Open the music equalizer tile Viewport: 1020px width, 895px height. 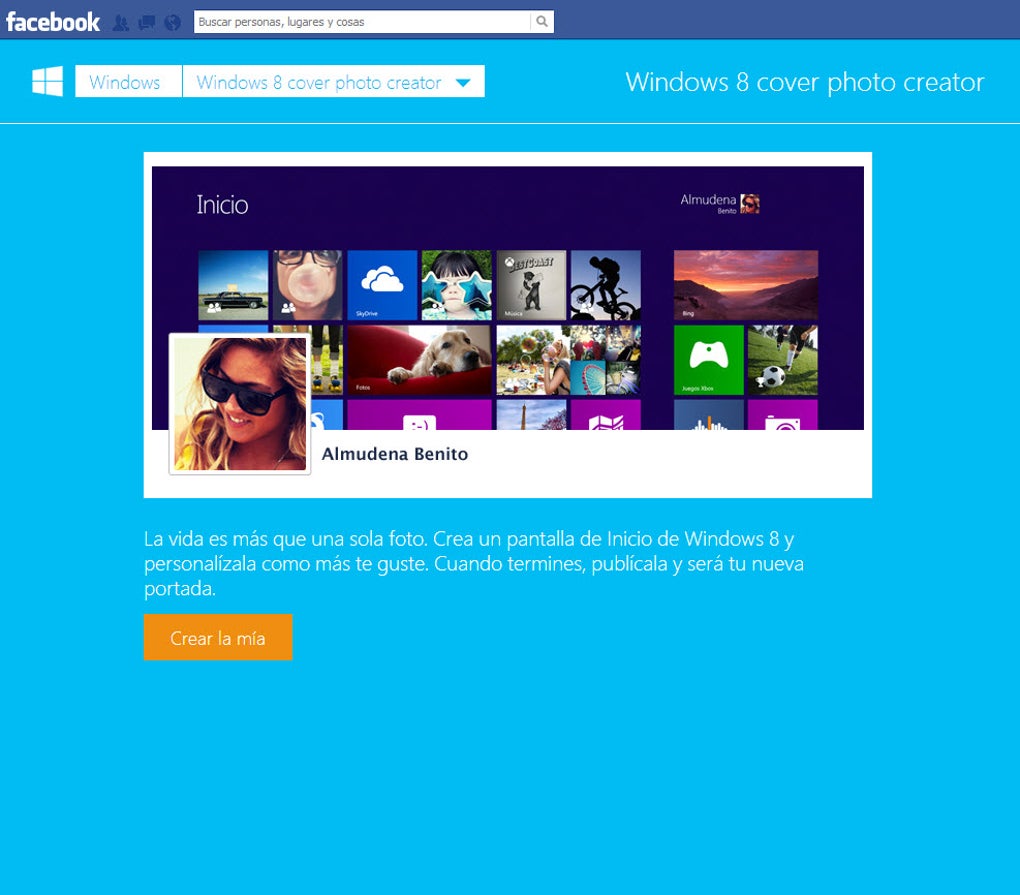[x=708, y=415]
